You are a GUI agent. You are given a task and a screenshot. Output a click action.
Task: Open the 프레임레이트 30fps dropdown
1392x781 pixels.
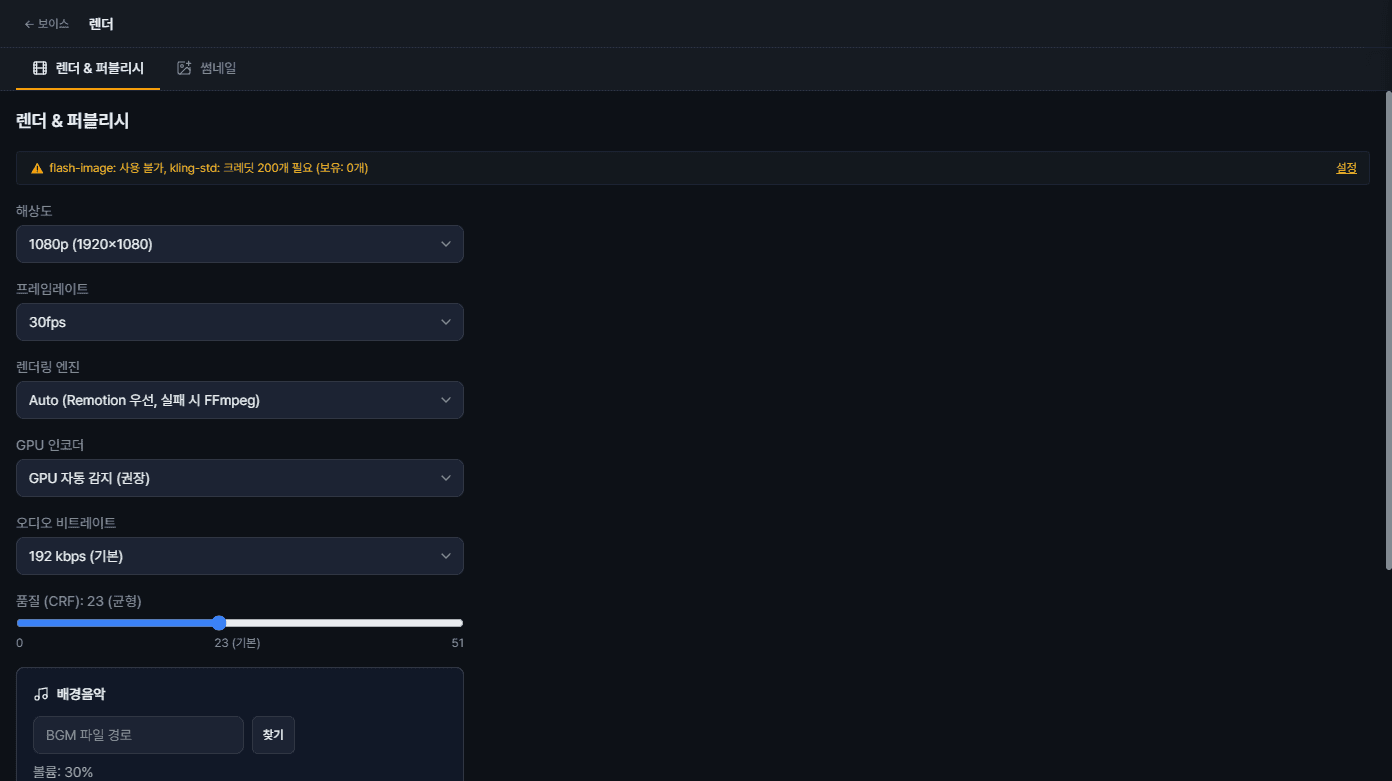pyautogui.click(x=240, y=322)
